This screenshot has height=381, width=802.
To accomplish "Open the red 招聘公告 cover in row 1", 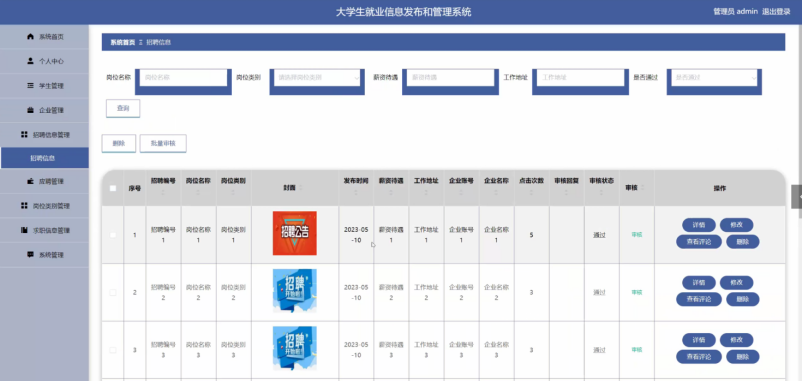I will 295,233.
